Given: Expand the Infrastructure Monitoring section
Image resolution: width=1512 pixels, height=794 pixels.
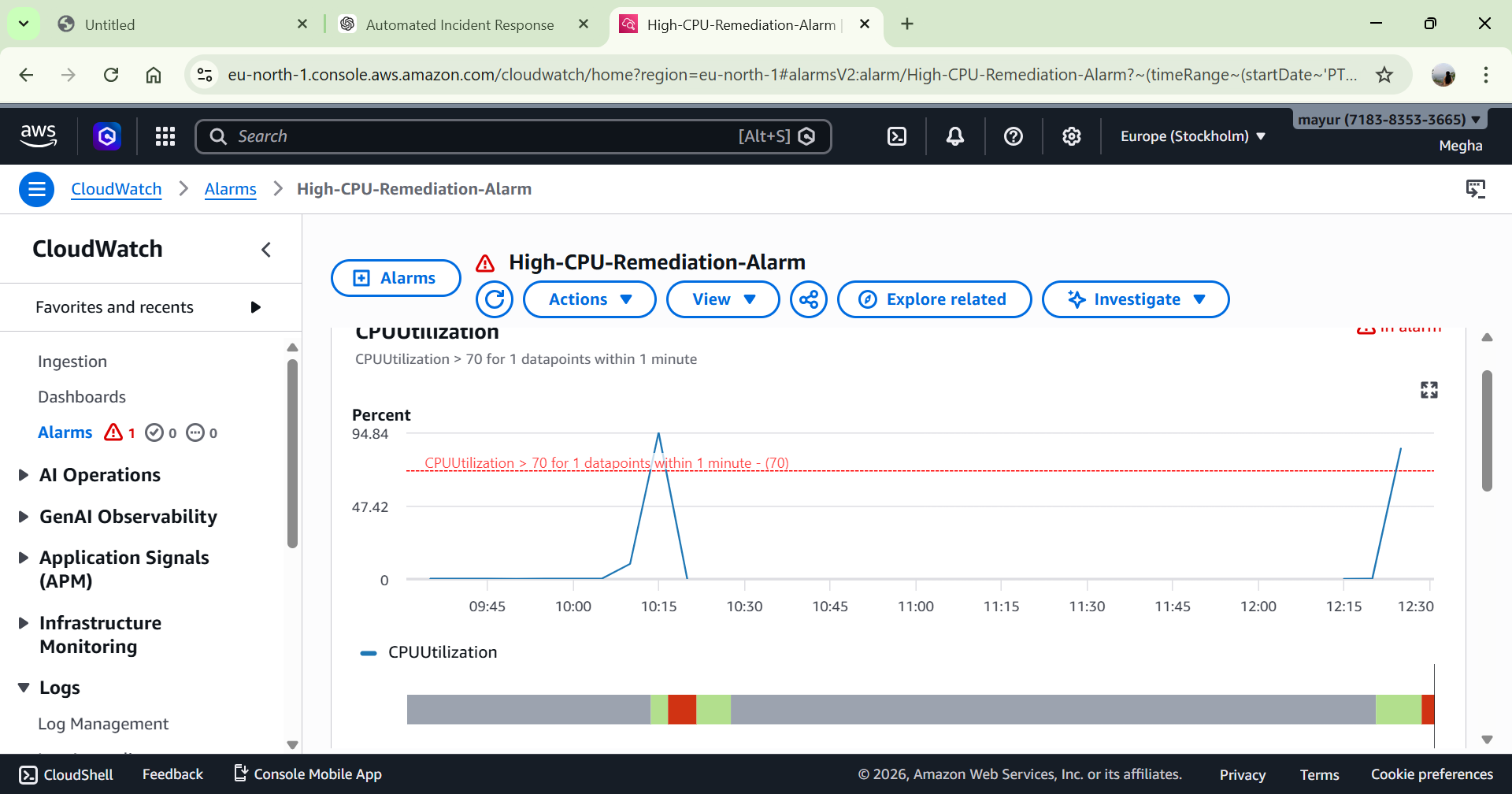Looking at the screenshot, I should pos(24,623).
